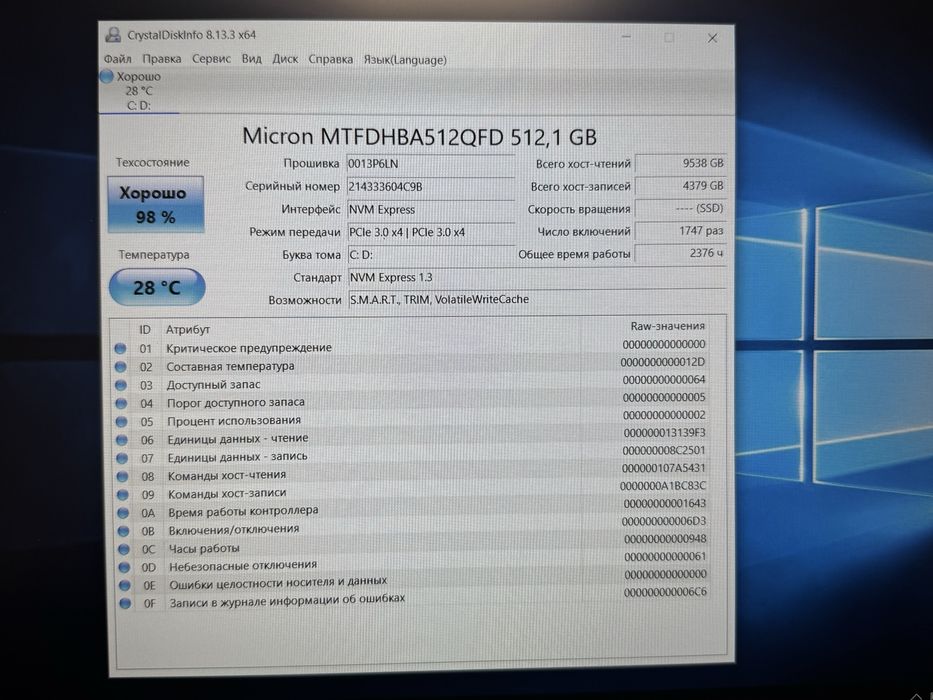
Task: Click status icon of row 0E Ошибки целостности
Action: pos(124,585)
